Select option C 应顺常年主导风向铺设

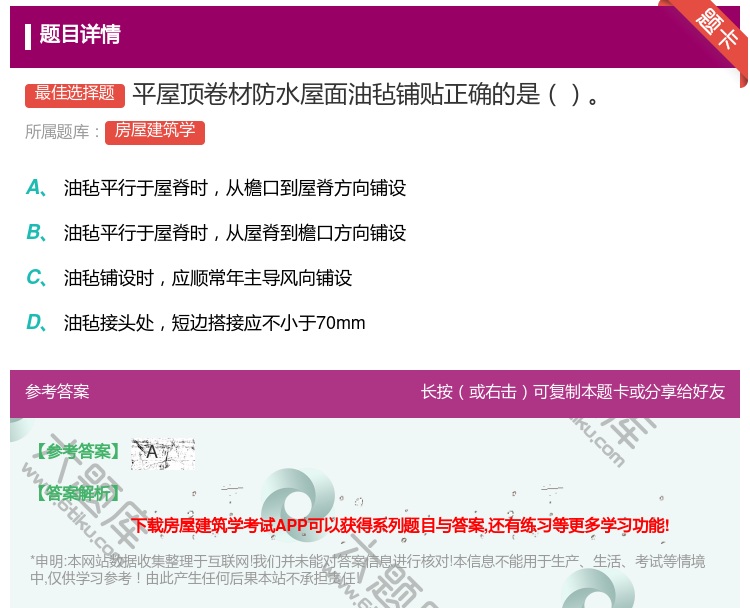189,278
